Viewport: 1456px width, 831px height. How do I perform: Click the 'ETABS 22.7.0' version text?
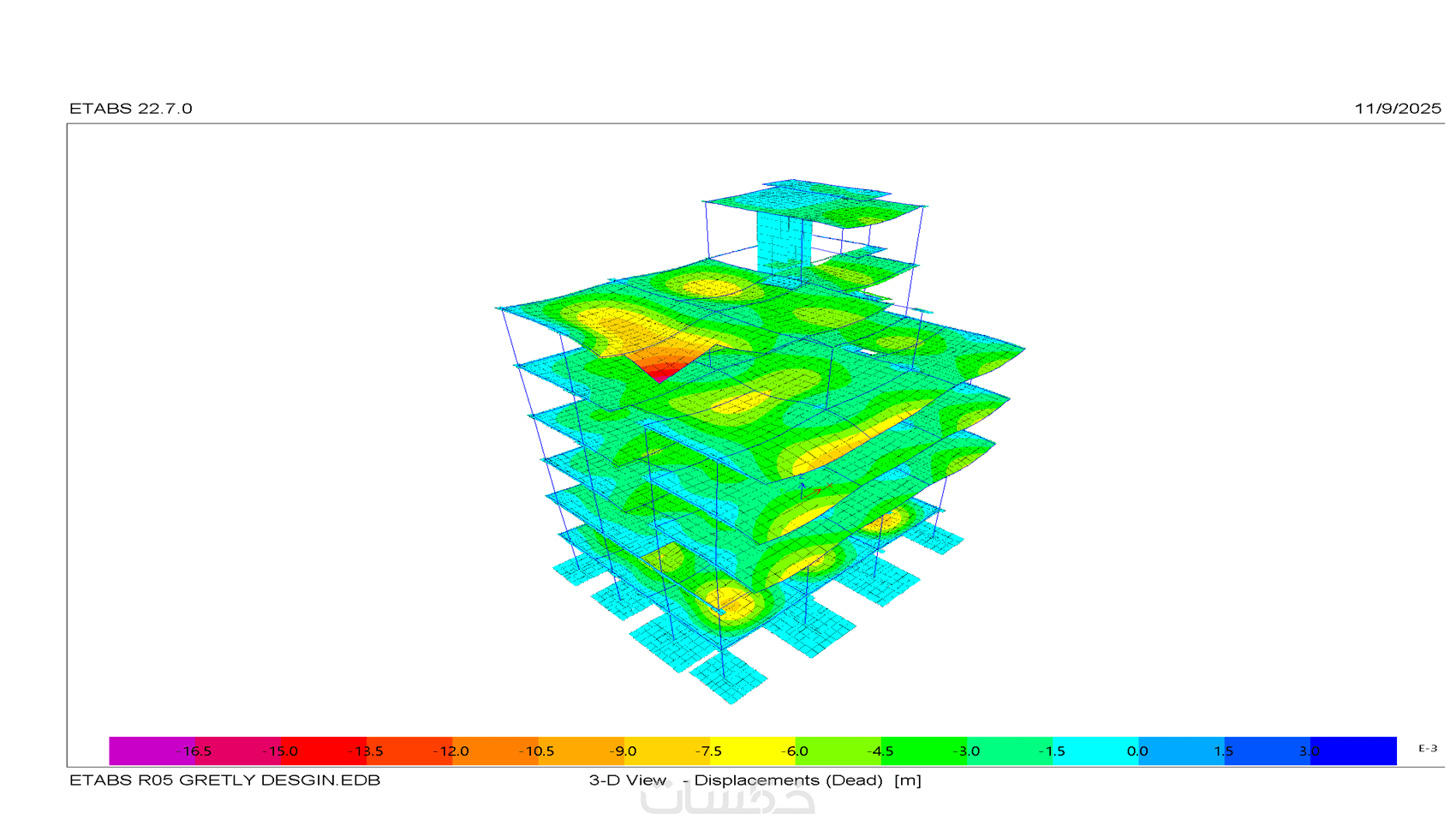point(131,109)
